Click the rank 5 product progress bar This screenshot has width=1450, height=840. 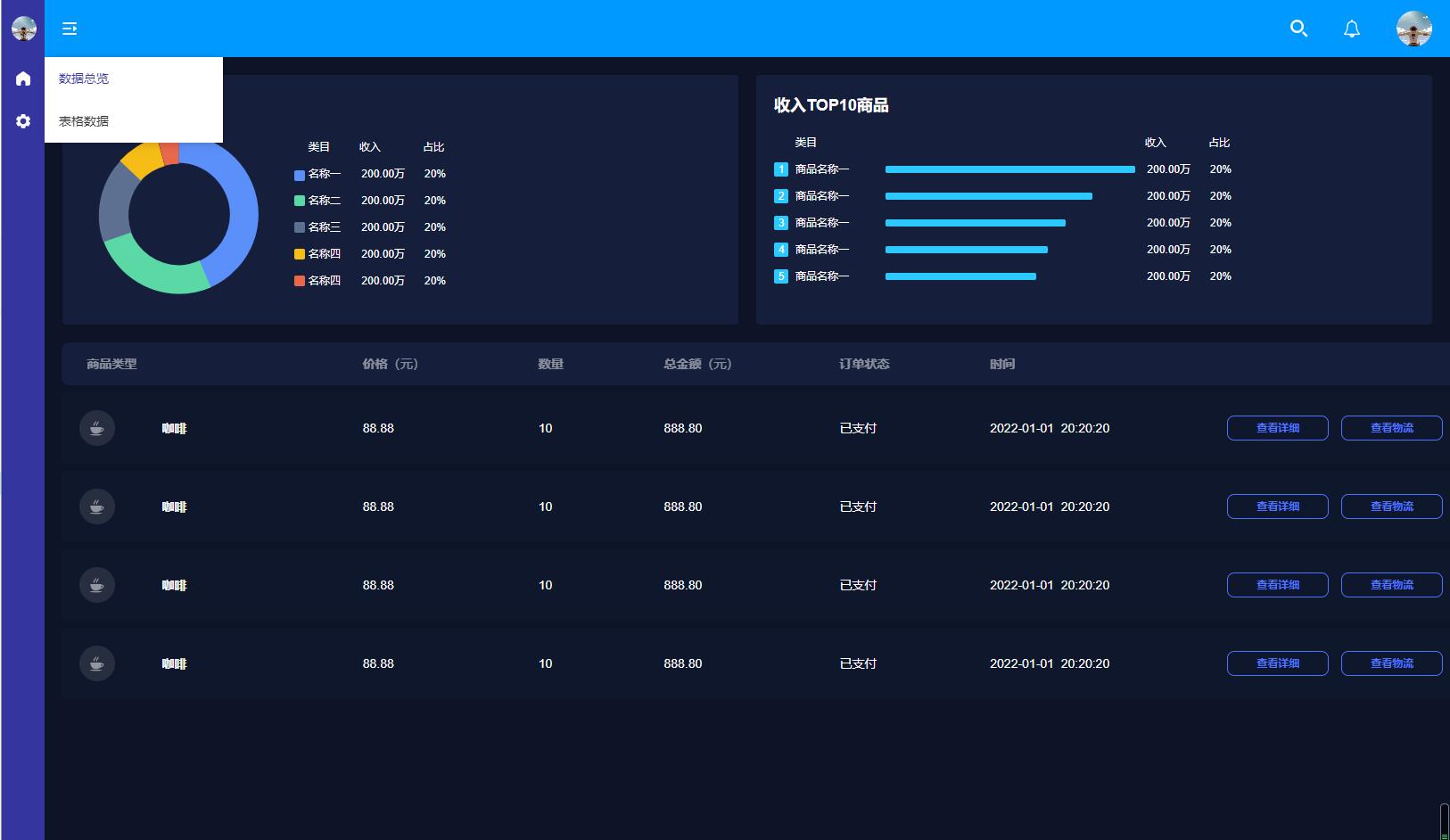[960, 276]
